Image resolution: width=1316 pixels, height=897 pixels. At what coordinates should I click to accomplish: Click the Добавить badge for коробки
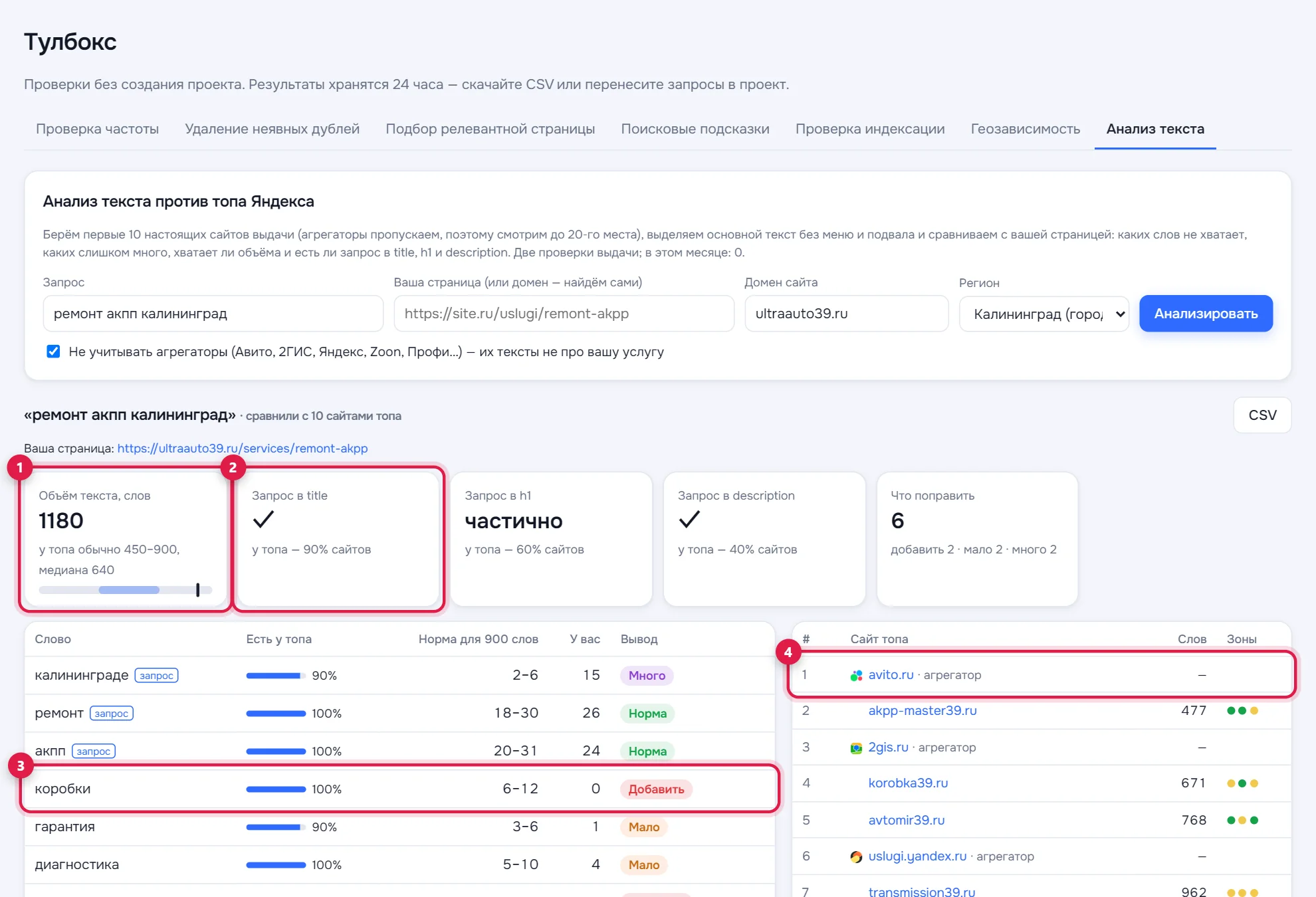(656, 789)
